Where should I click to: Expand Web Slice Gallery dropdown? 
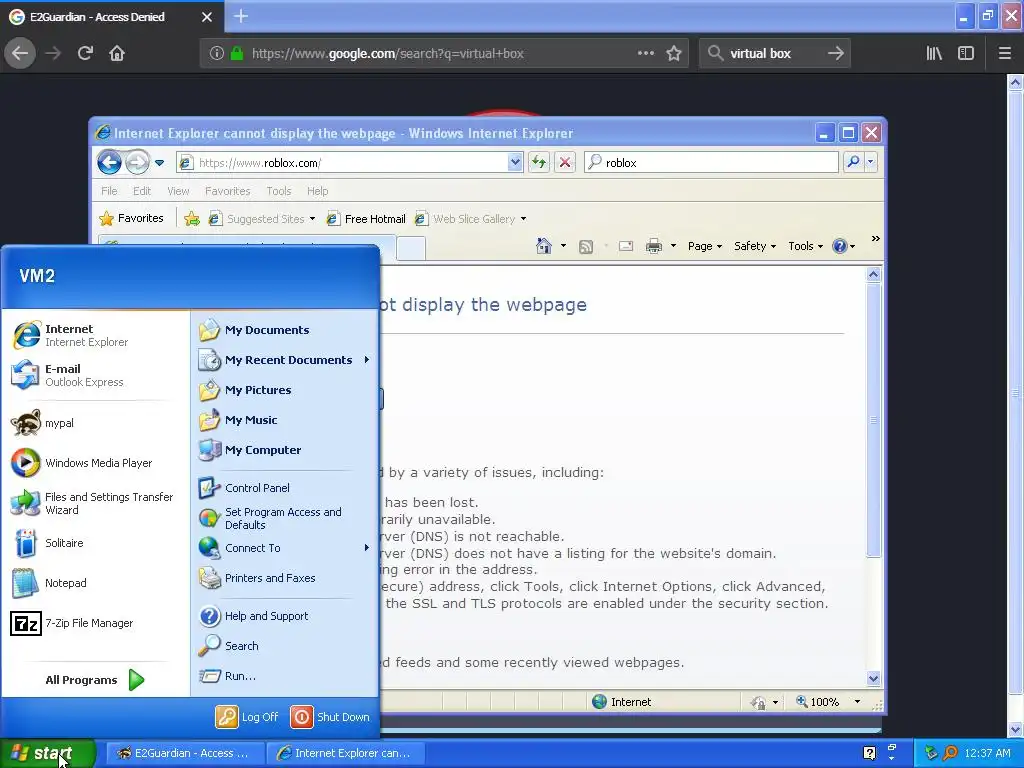(x=523, y=219)
